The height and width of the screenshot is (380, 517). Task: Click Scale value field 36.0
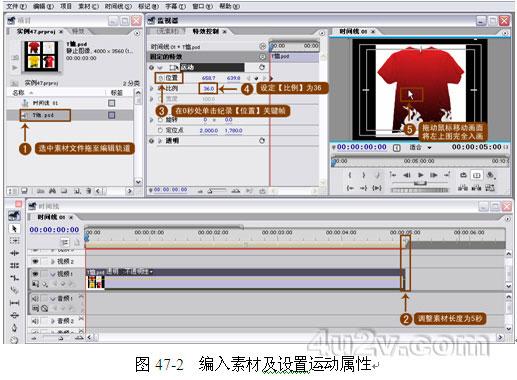[208, 88]
